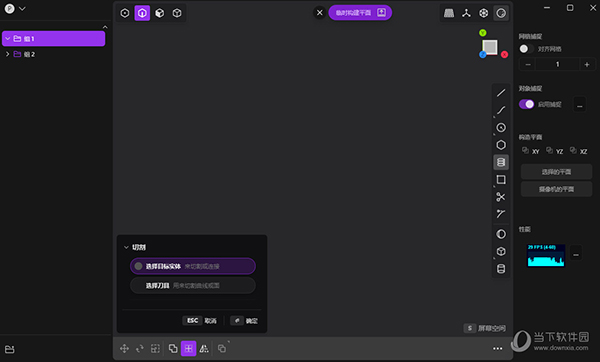Select the Rectangle tool

point(501,179)
